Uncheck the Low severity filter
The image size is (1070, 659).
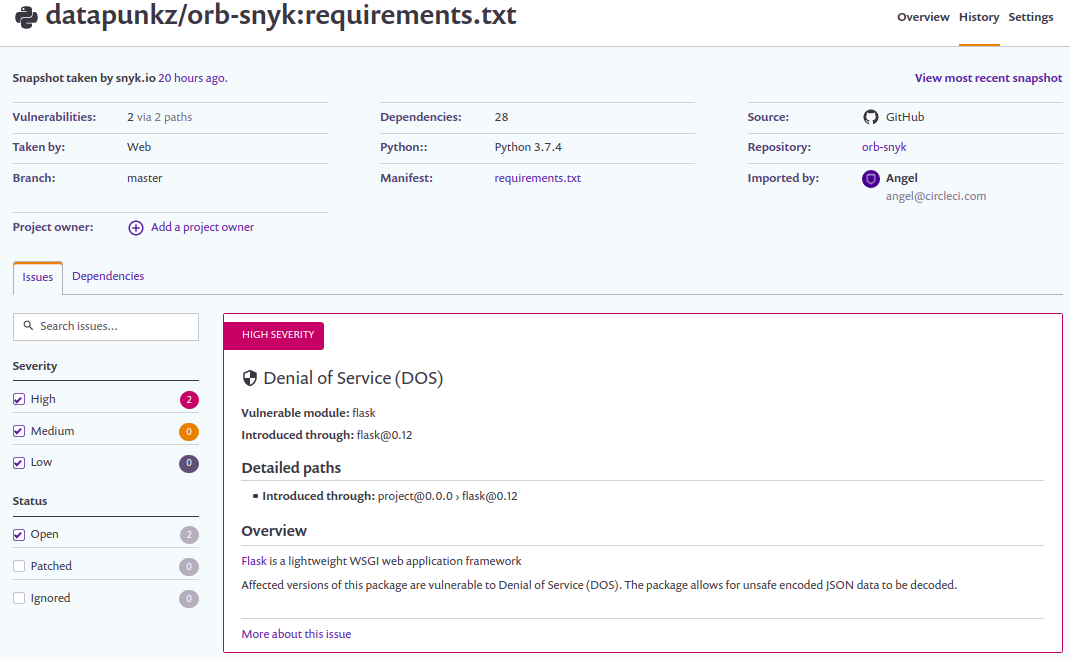[19, 463]
